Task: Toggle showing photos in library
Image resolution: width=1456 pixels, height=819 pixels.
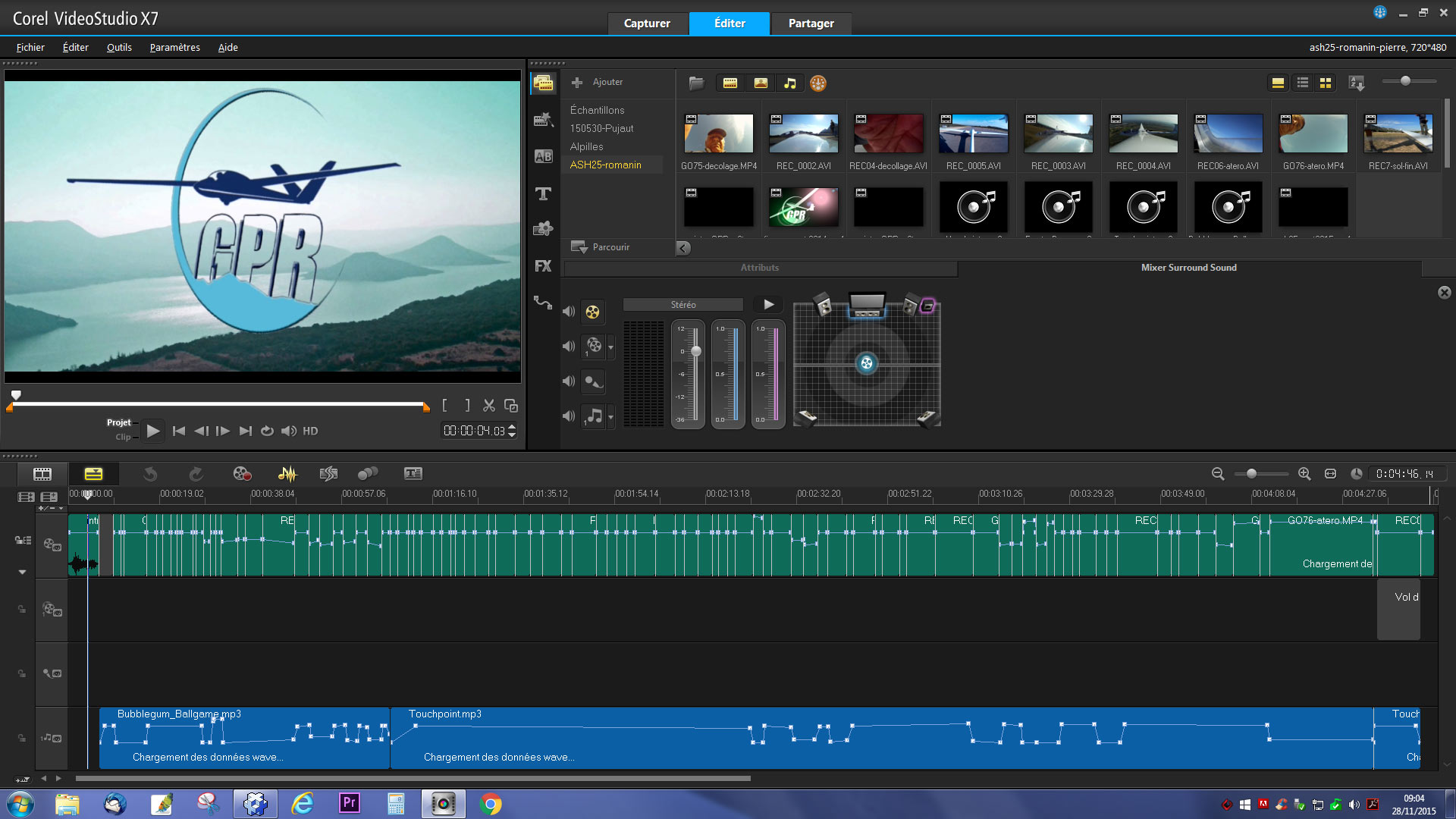Action: coord(761,83)
